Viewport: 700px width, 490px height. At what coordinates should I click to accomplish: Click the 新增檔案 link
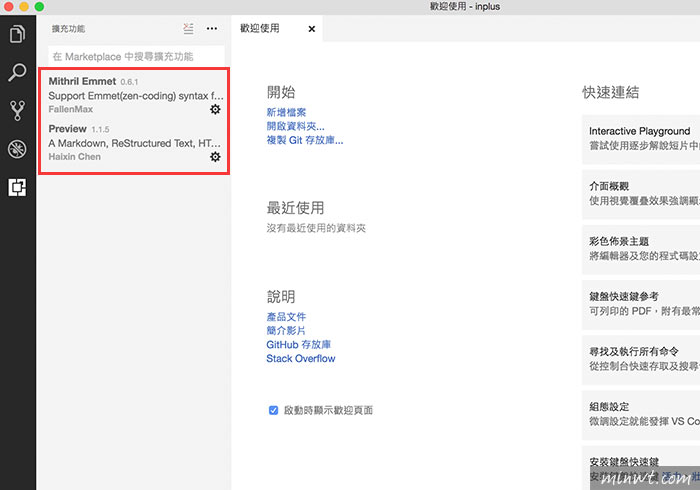click(x=286, y=112)
